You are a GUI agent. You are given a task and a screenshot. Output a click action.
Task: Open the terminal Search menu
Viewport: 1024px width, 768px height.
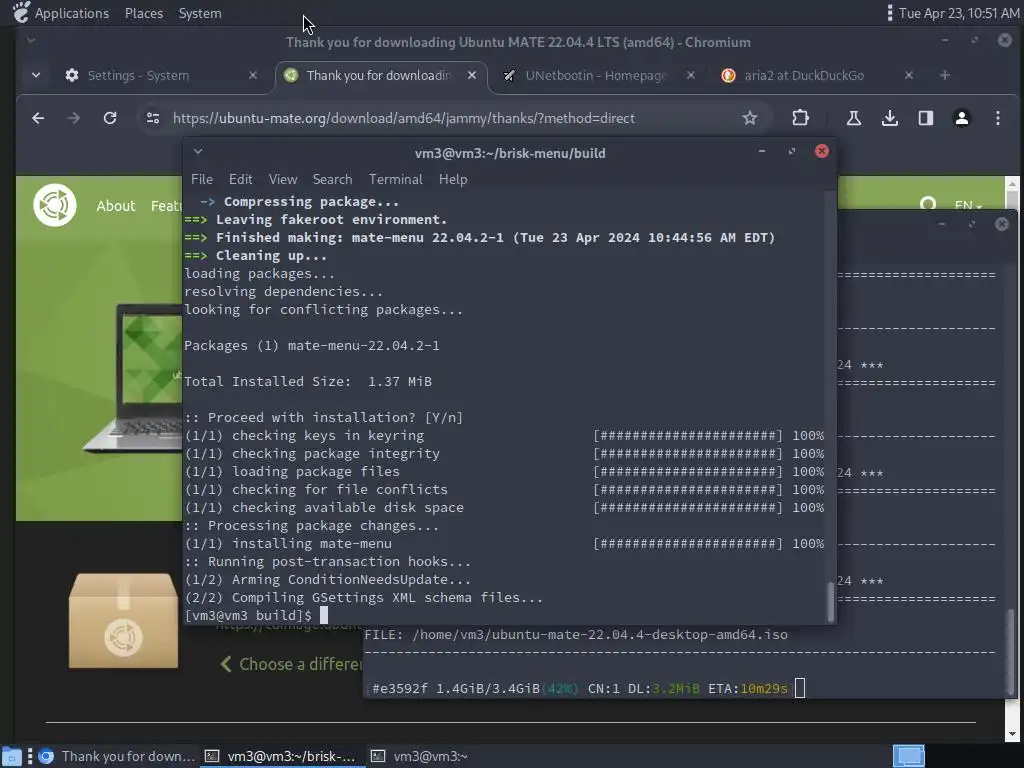point(332,179)
